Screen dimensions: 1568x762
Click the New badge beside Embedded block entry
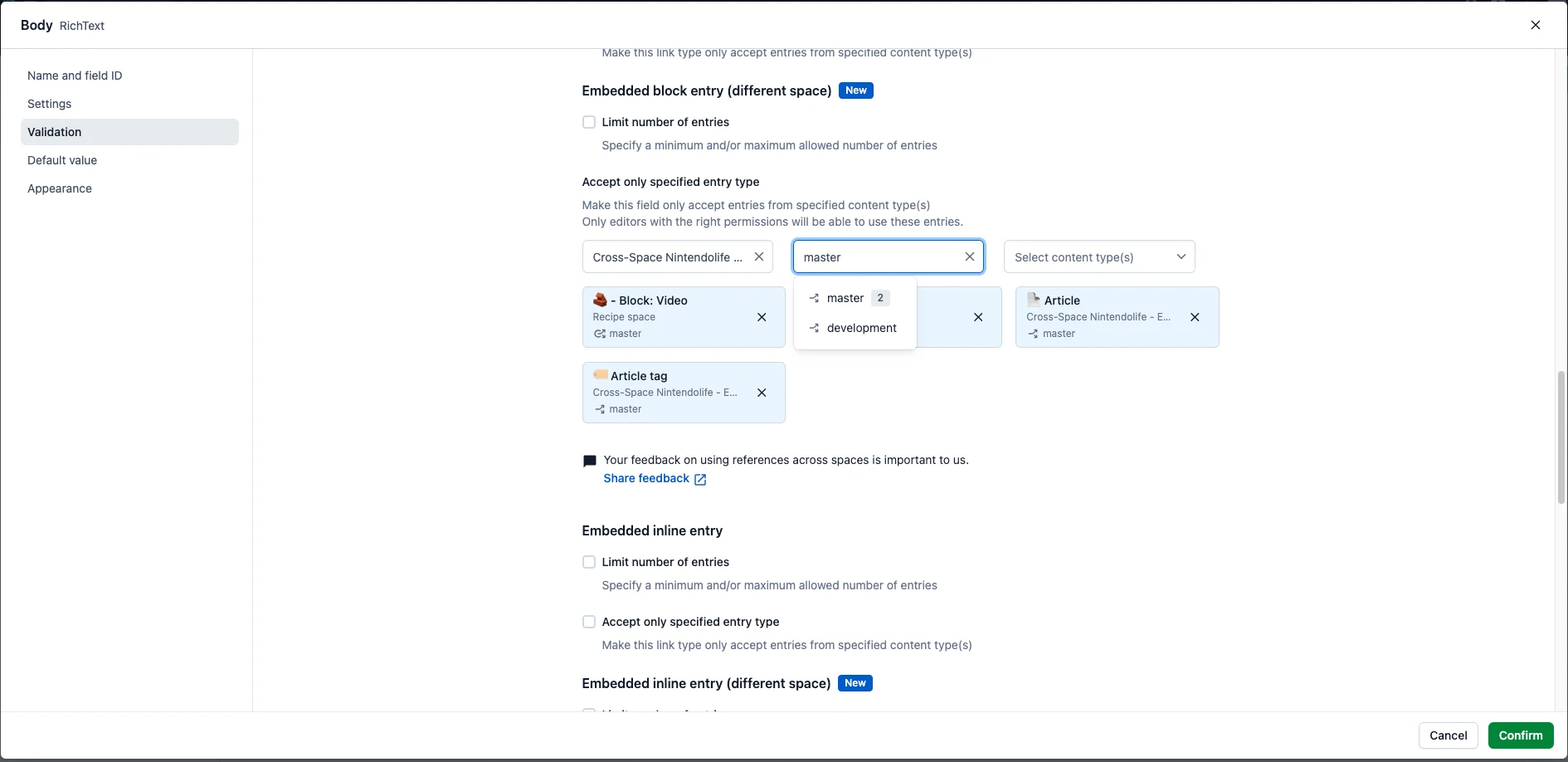(x=856, y=90)
